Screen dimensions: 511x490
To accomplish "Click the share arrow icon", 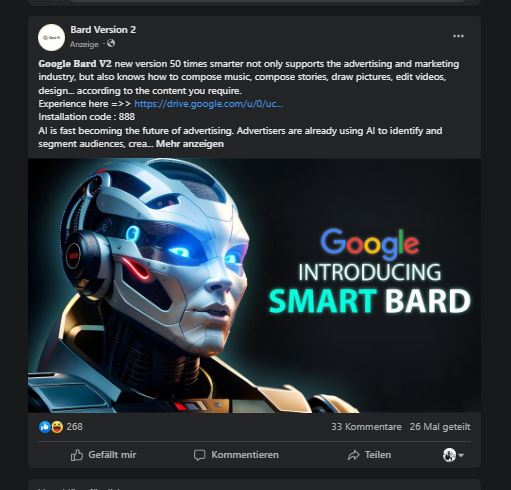I will point(353,455).
